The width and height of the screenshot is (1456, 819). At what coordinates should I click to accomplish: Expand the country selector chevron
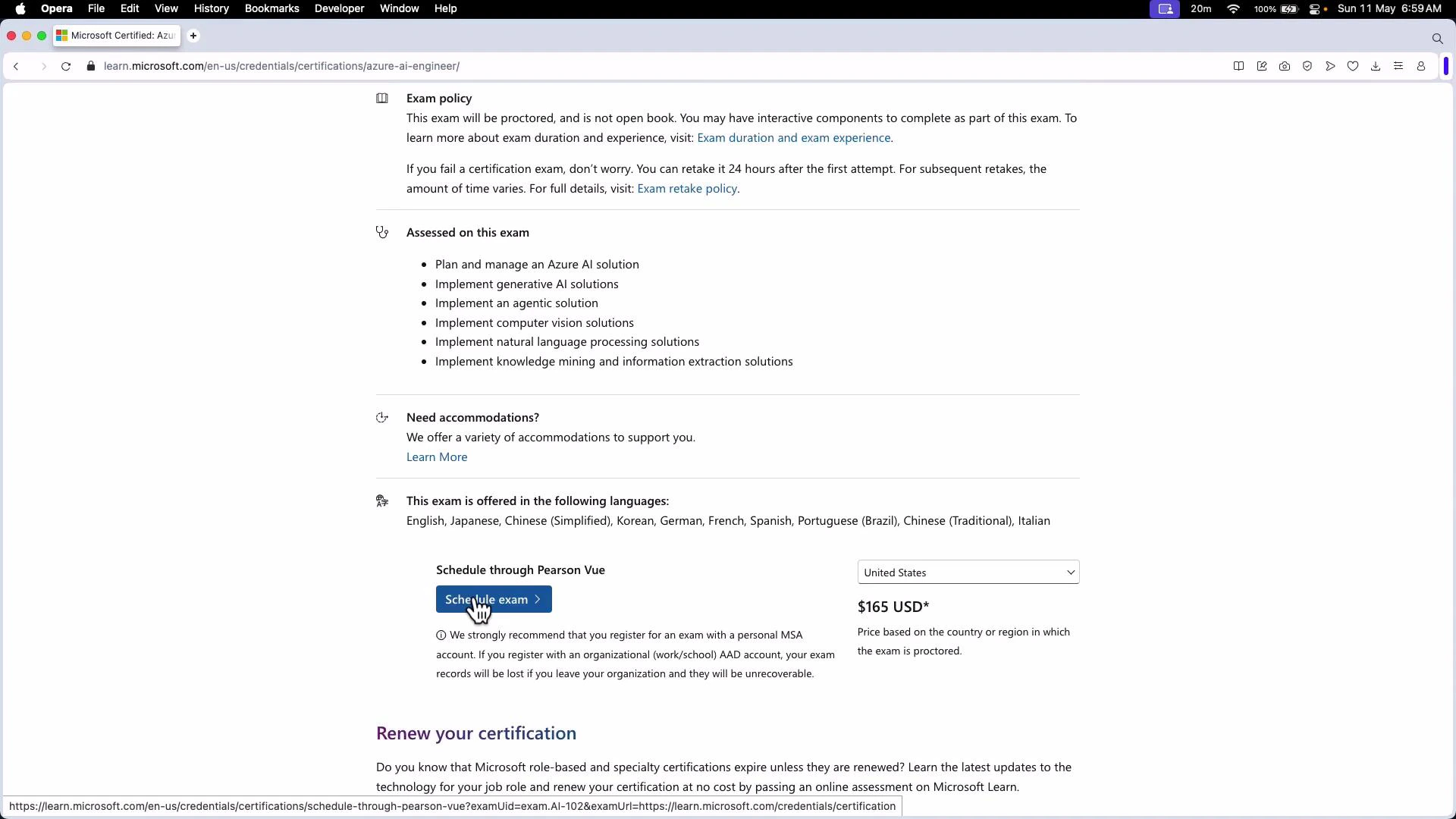point(1069,573)
